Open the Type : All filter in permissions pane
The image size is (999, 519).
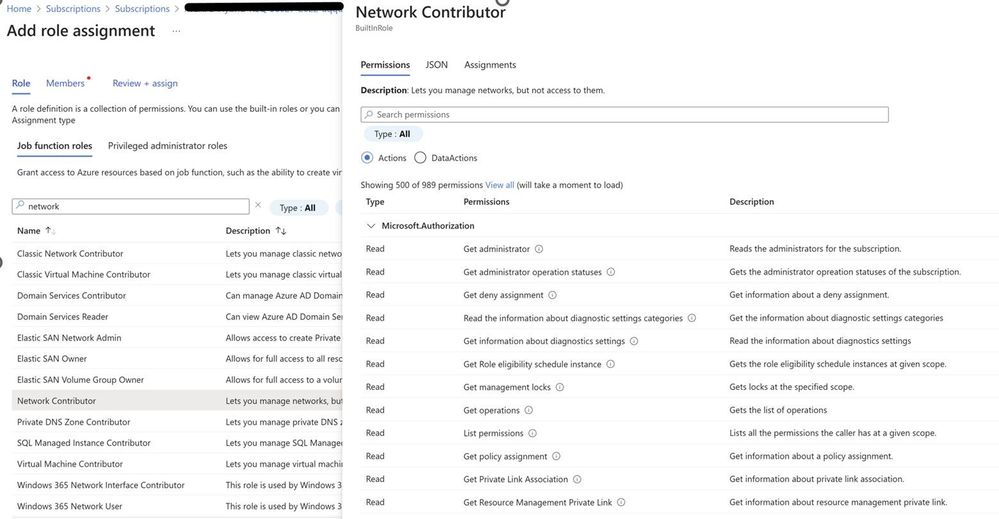pyautogui.click(x=392, y=134)
